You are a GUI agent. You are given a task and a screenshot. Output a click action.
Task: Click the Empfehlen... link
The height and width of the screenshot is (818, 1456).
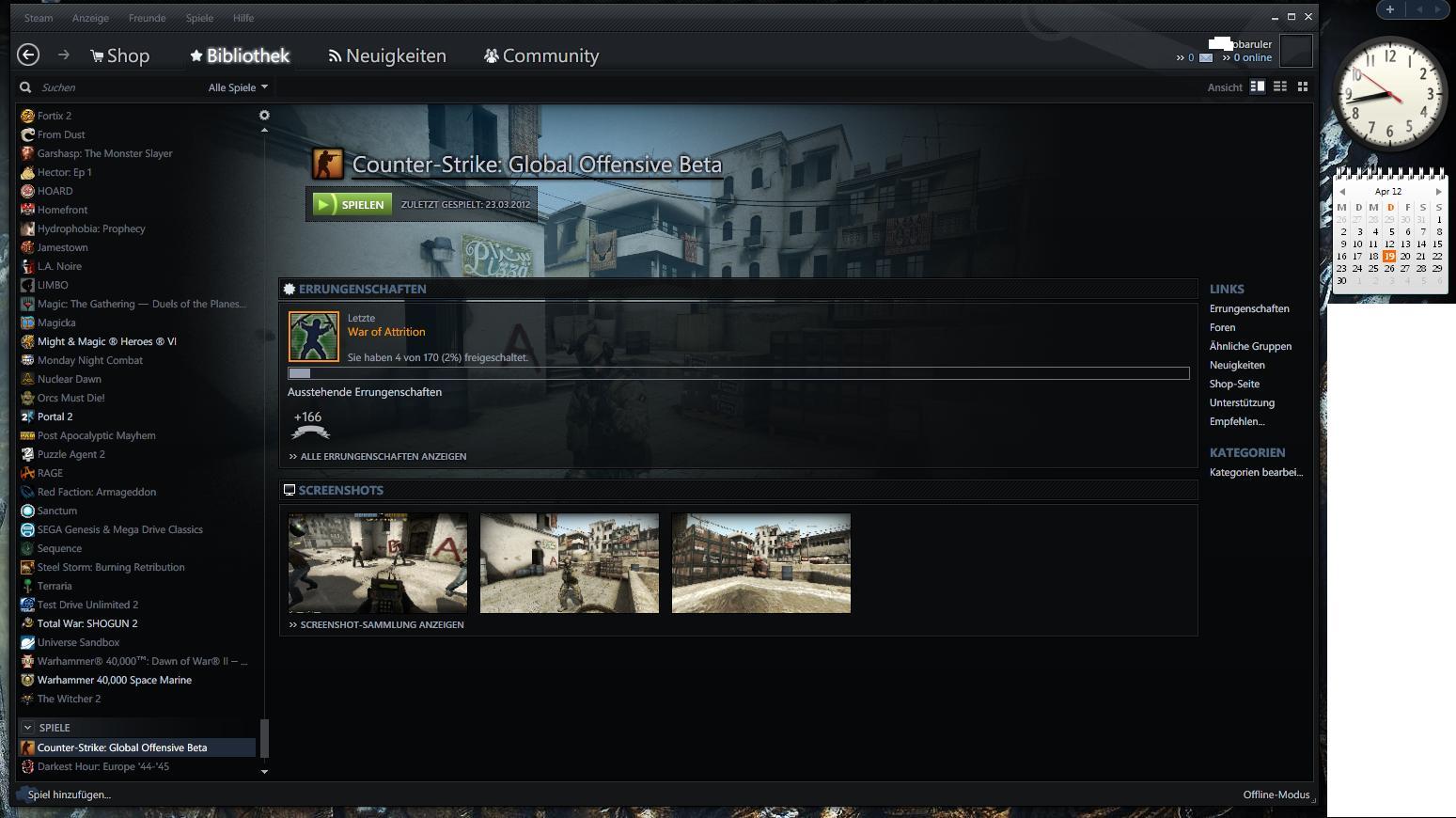click(1237, 421)
